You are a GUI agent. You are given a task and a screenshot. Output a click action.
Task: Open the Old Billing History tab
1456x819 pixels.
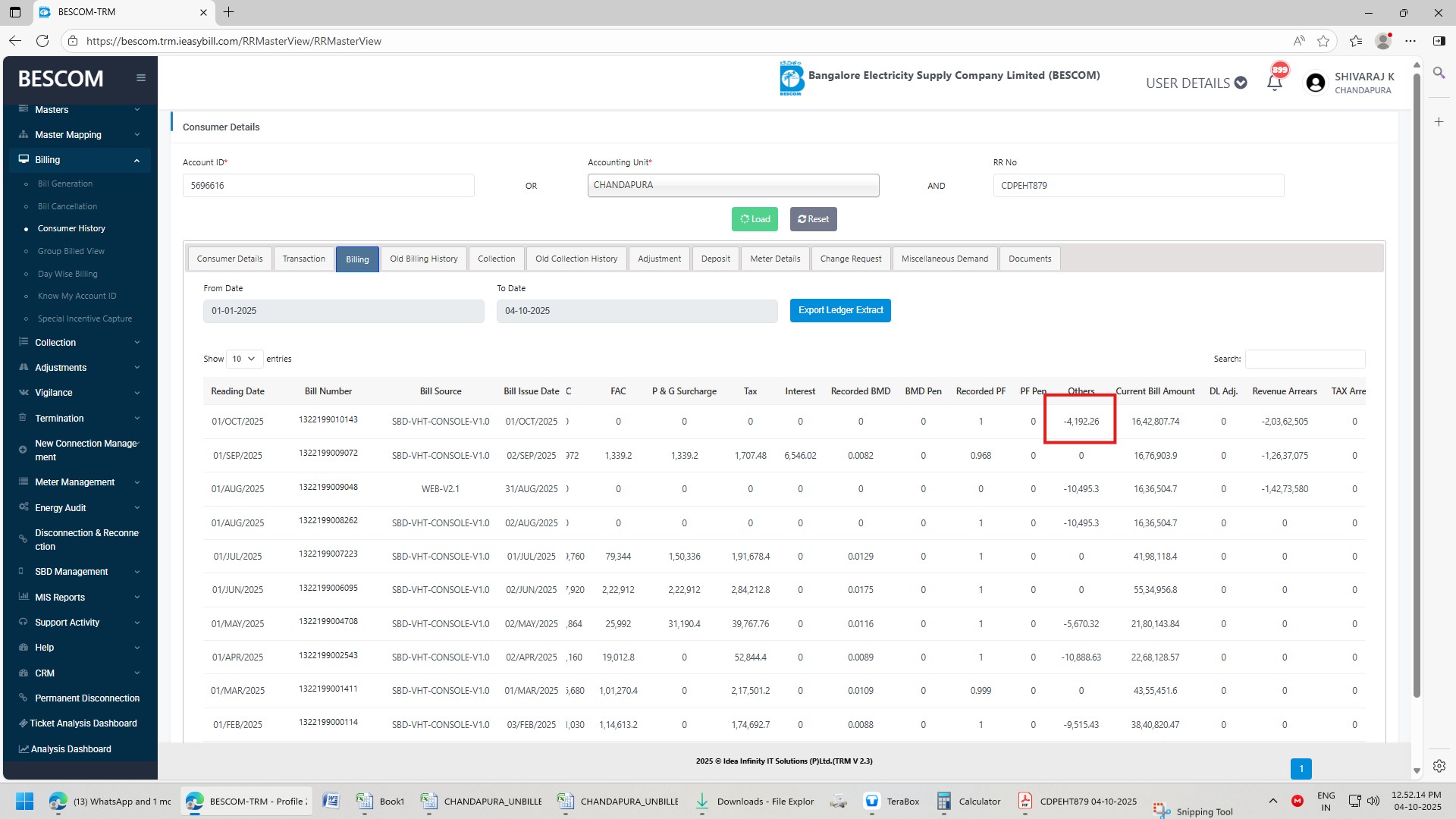423,259
